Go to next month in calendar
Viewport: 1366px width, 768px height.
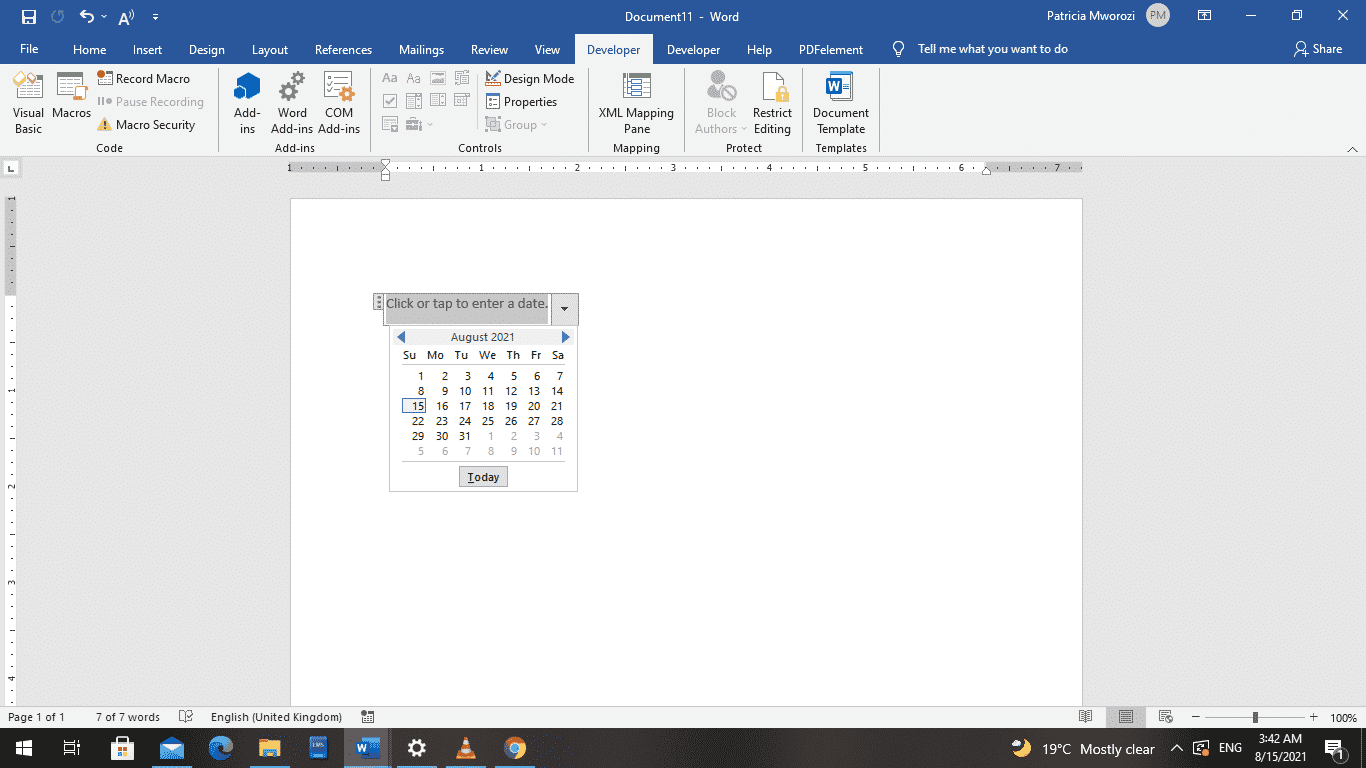[566, 337]
